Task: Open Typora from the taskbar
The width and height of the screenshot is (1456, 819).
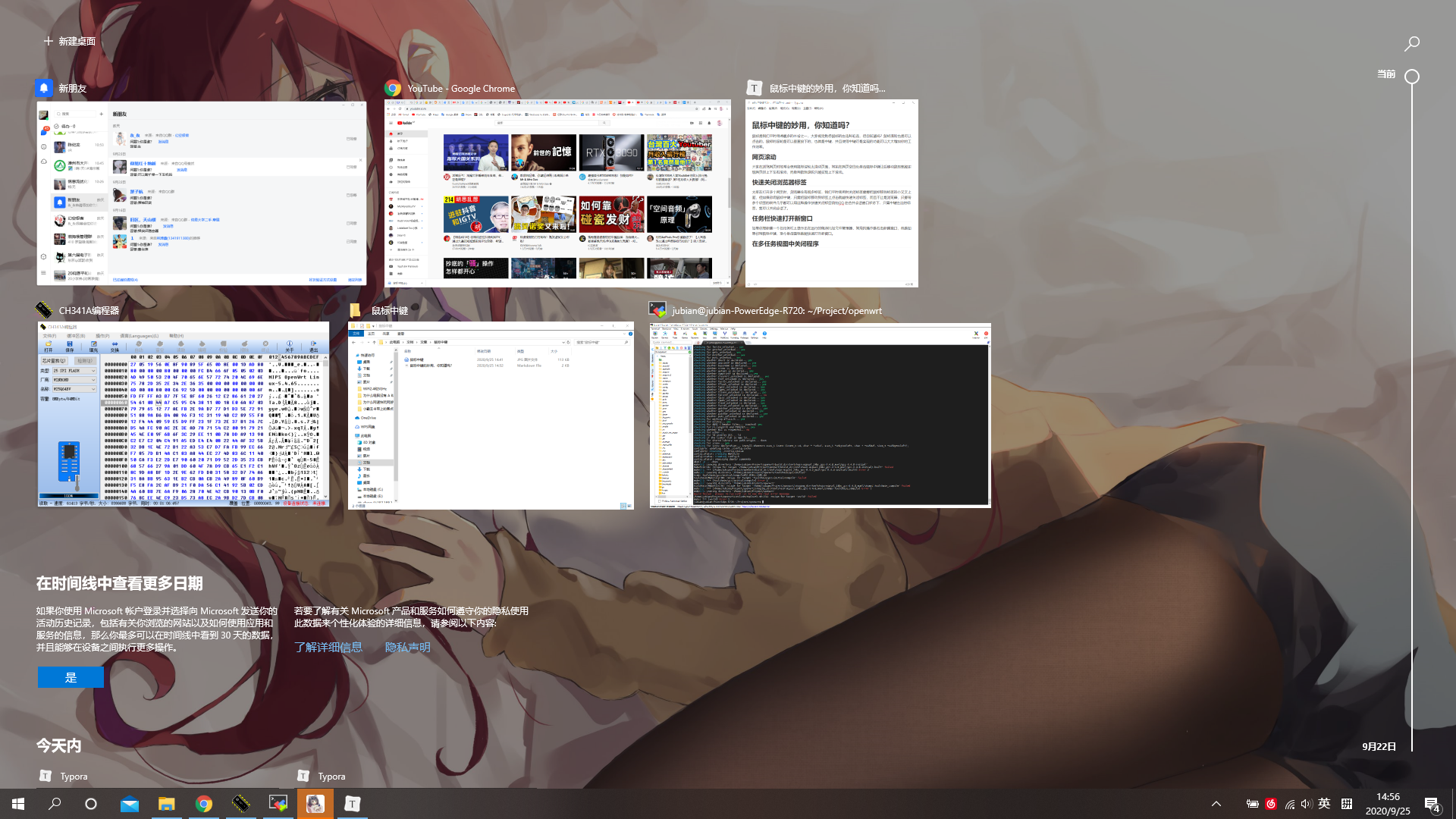Action: click(352, 804)
